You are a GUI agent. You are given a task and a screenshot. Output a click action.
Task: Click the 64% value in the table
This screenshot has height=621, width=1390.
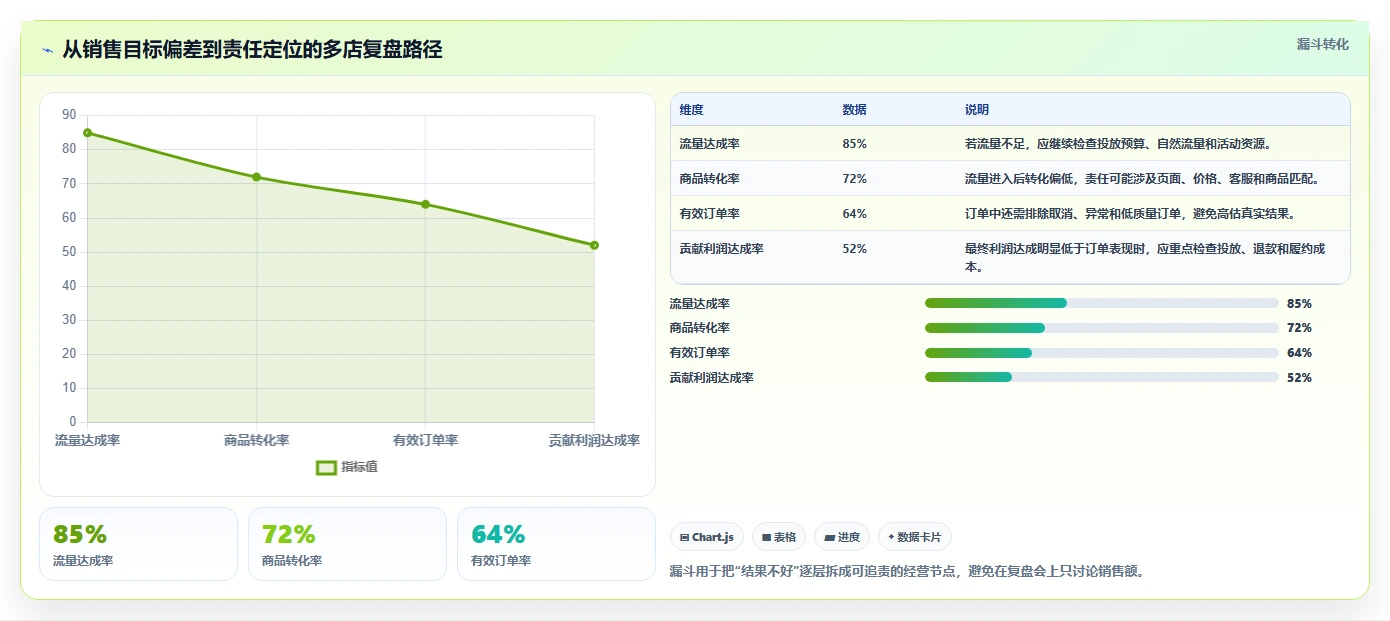coord(854,214)
